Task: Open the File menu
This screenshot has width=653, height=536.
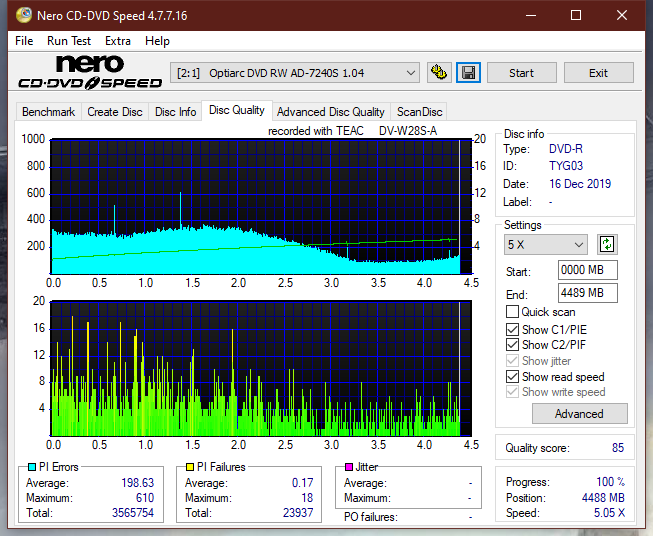Action: pyautogui.click(x=24, y=41)
